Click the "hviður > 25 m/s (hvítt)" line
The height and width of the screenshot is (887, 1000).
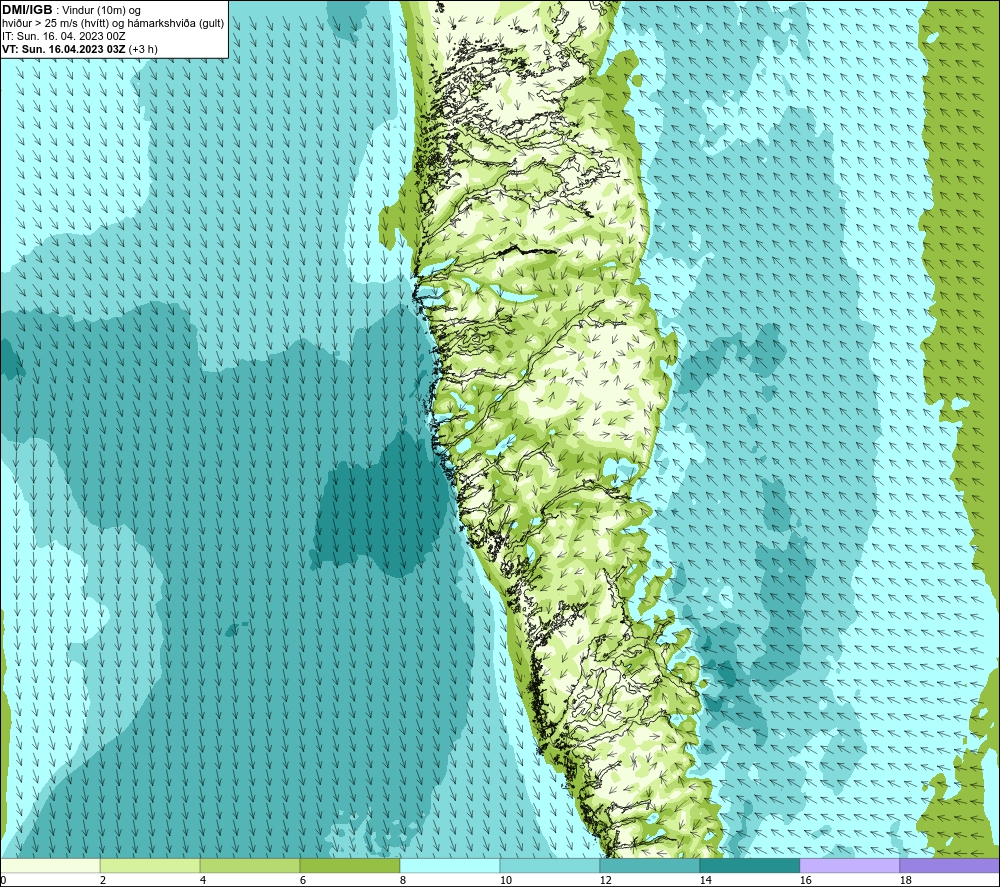pos(55,24)
